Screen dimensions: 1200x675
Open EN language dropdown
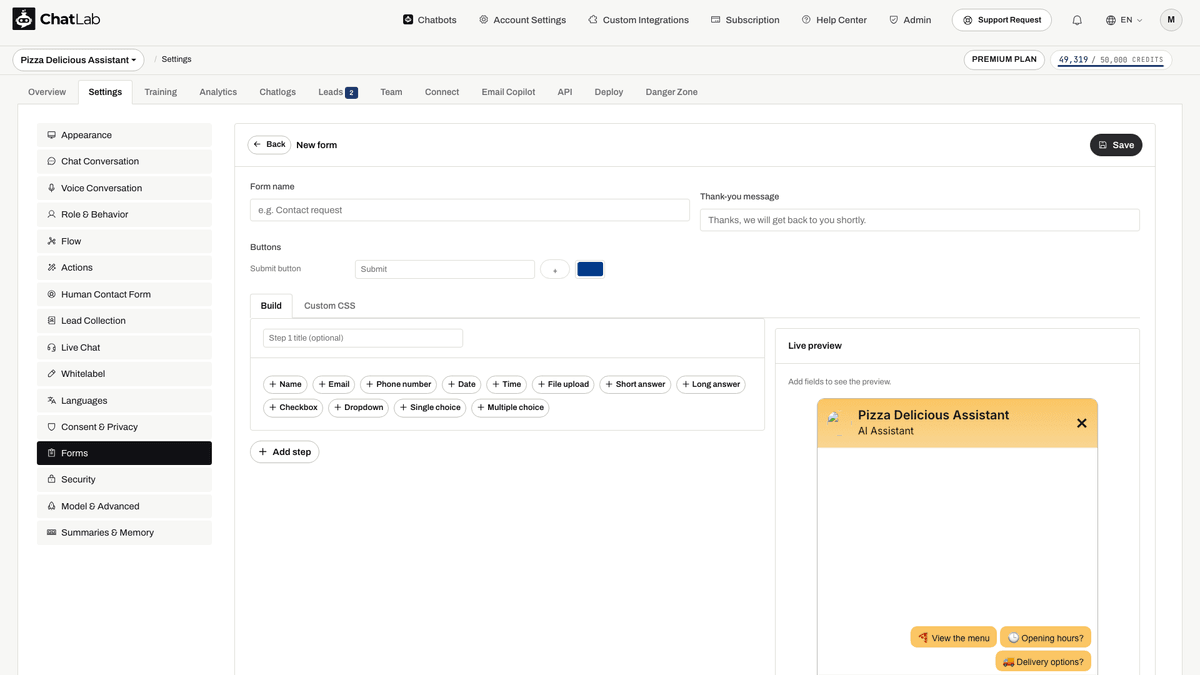pos(1124,20)
